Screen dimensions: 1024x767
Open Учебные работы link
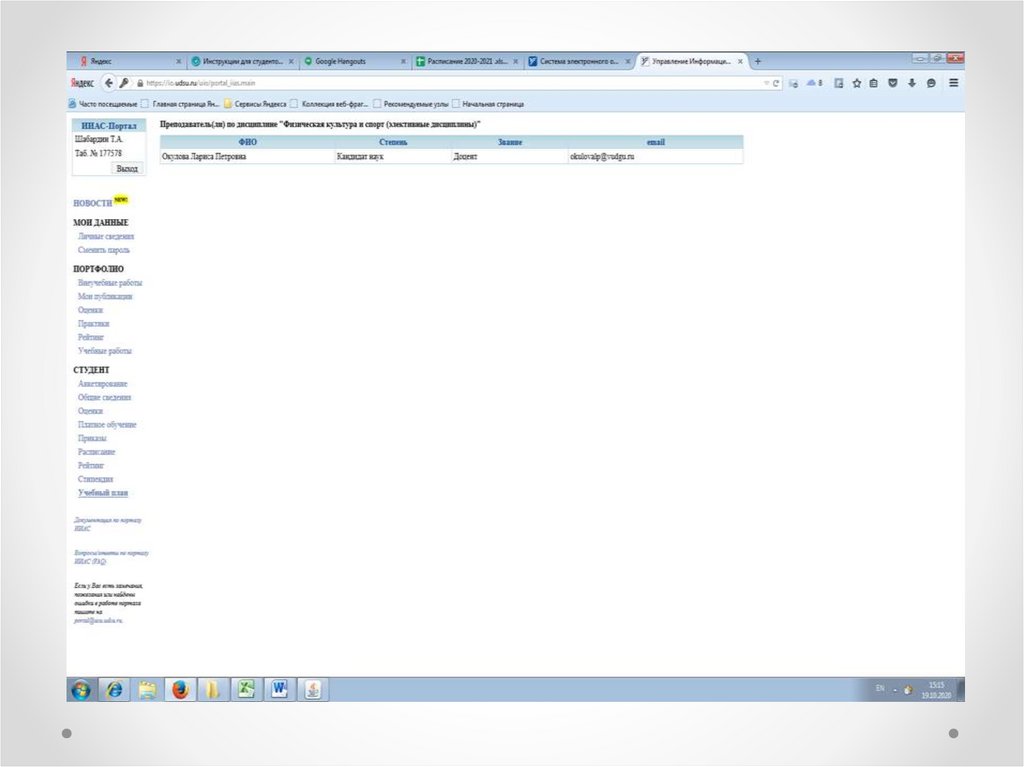104,351
